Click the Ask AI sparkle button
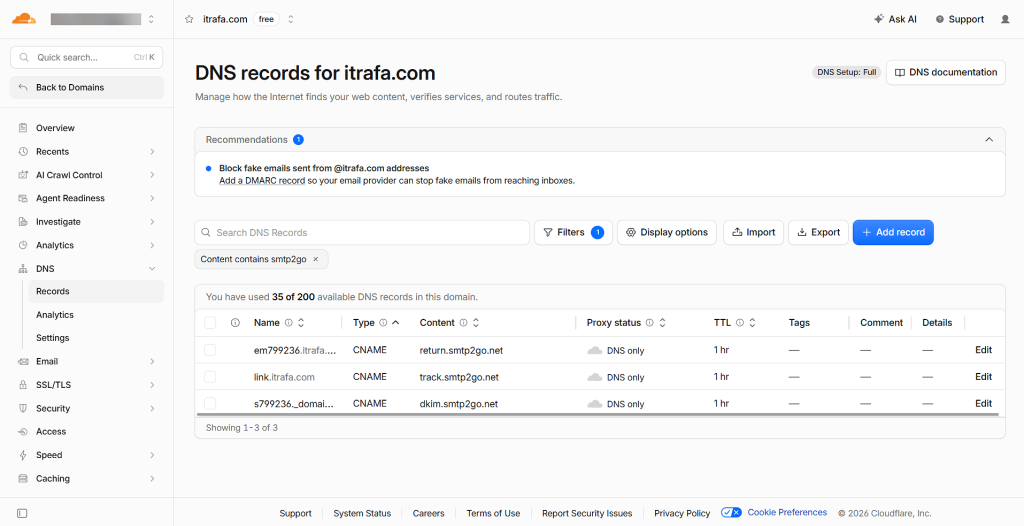 (895, 20)
